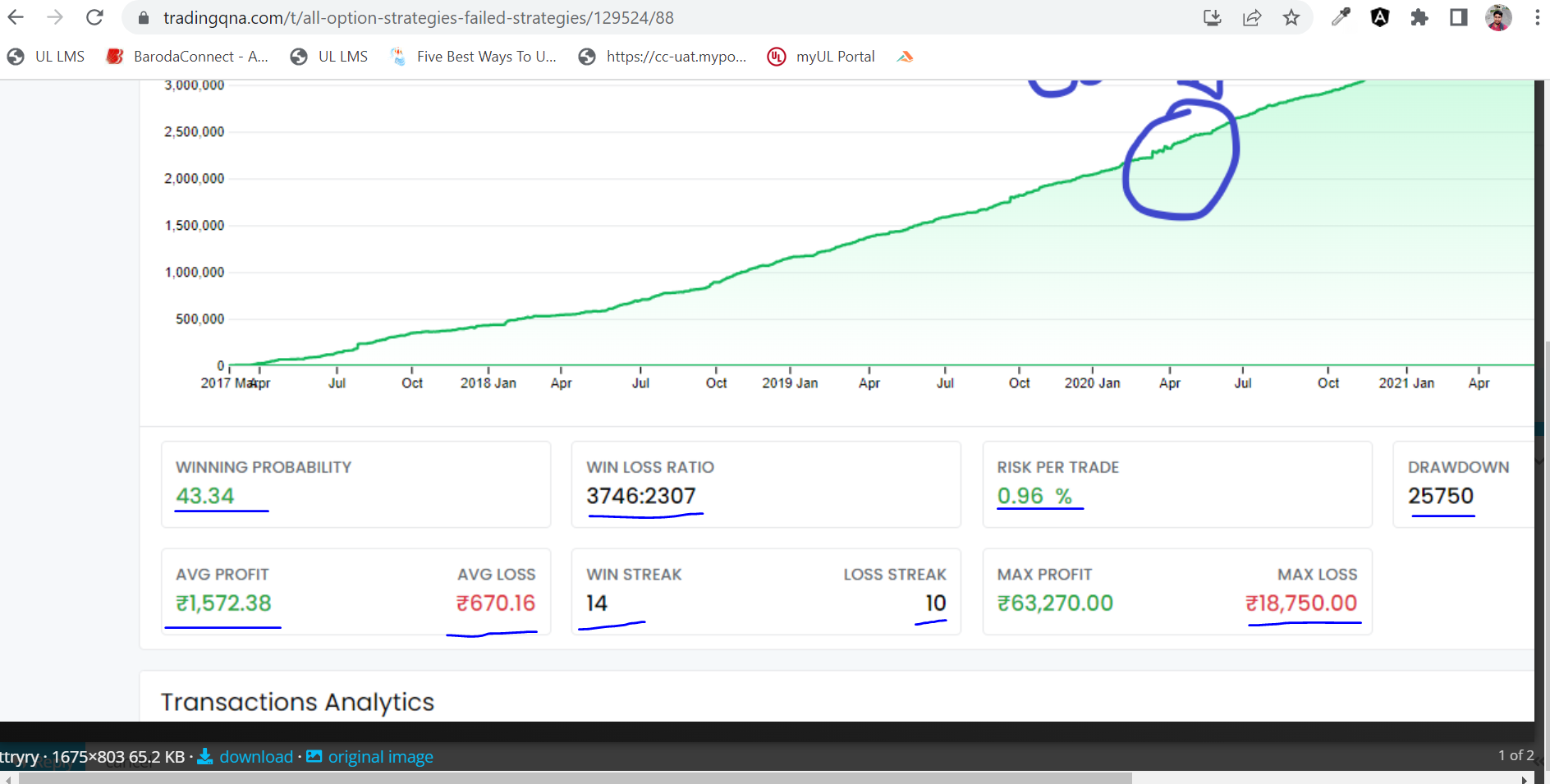This screenshot has width=1550, height=784.
Task: Open the Chrome three-dot menu
Action: tap(1537, 17)
